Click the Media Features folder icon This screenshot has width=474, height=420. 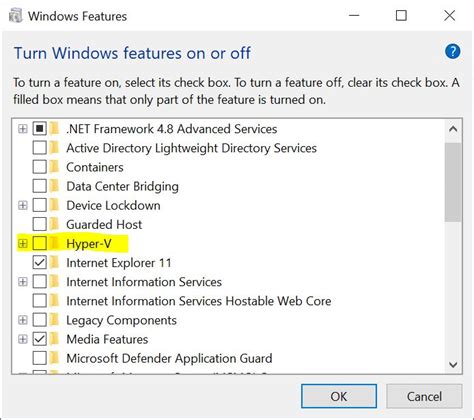click(x=54, y=339)
